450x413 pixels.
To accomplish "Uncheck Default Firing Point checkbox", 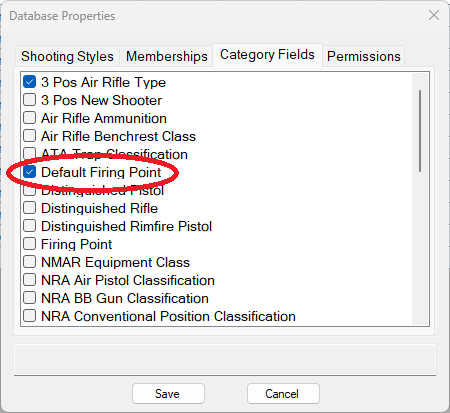I will click(x=29, y=172).
